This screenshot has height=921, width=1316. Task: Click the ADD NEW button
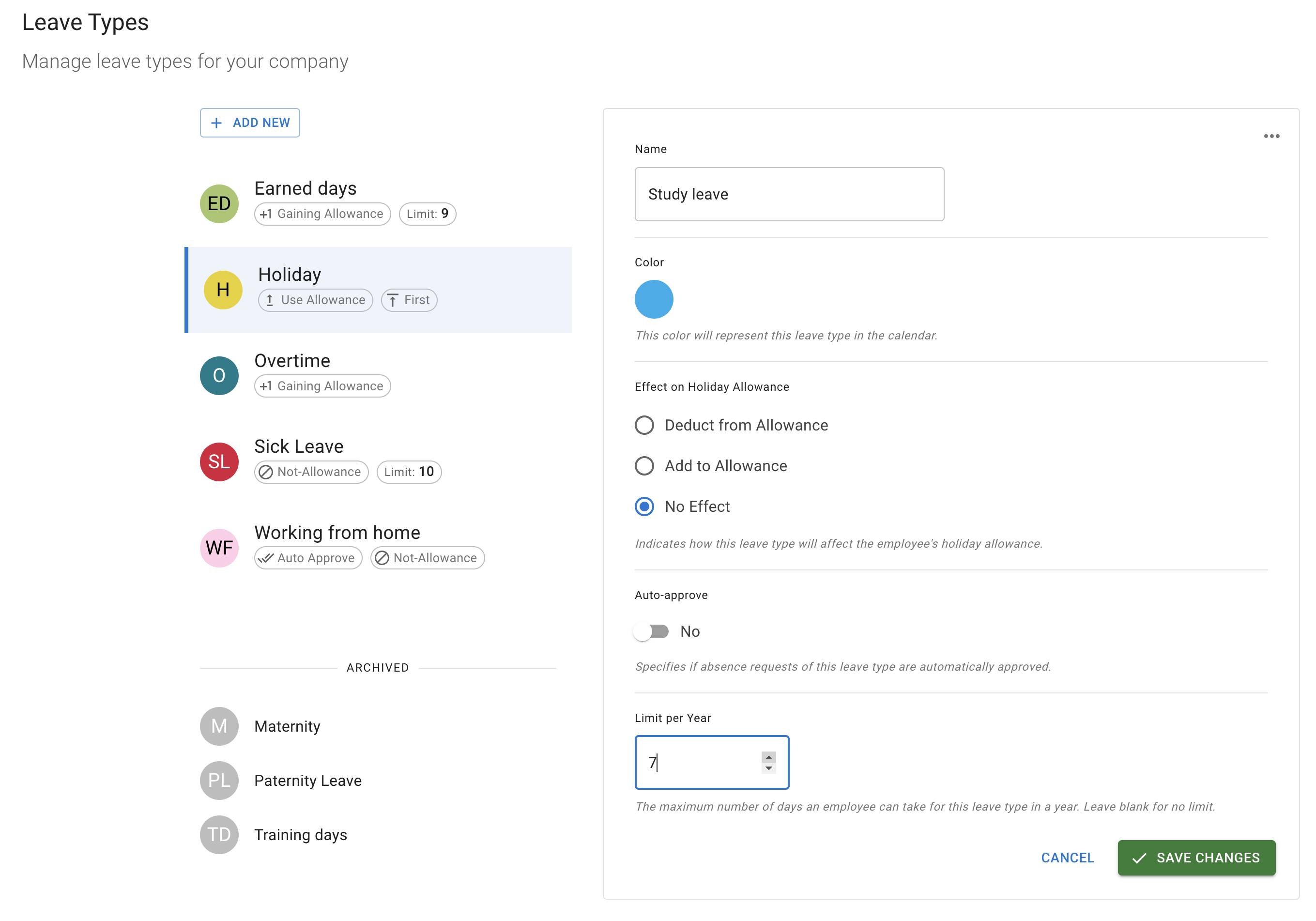(x=249, y=122)
